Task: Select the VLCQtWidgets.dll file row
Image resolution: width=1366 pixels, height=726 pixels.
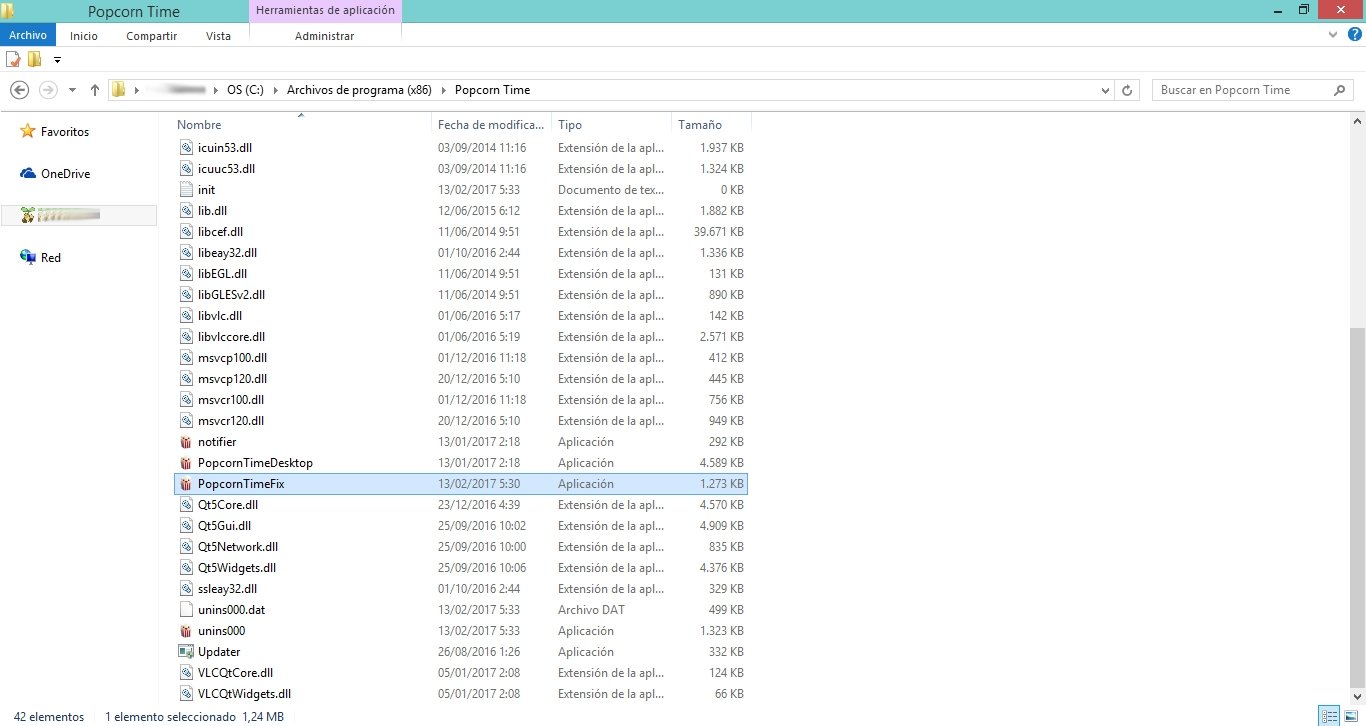Action: point(460,694)
